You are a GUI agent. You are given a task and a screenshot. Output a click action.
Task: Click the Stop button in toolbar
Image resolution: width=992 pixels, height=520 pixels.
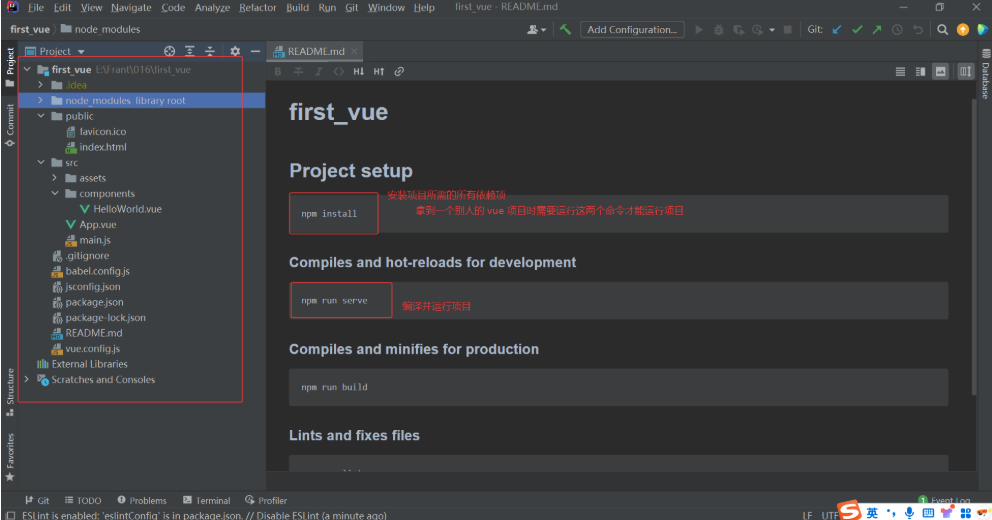(788, 30)
